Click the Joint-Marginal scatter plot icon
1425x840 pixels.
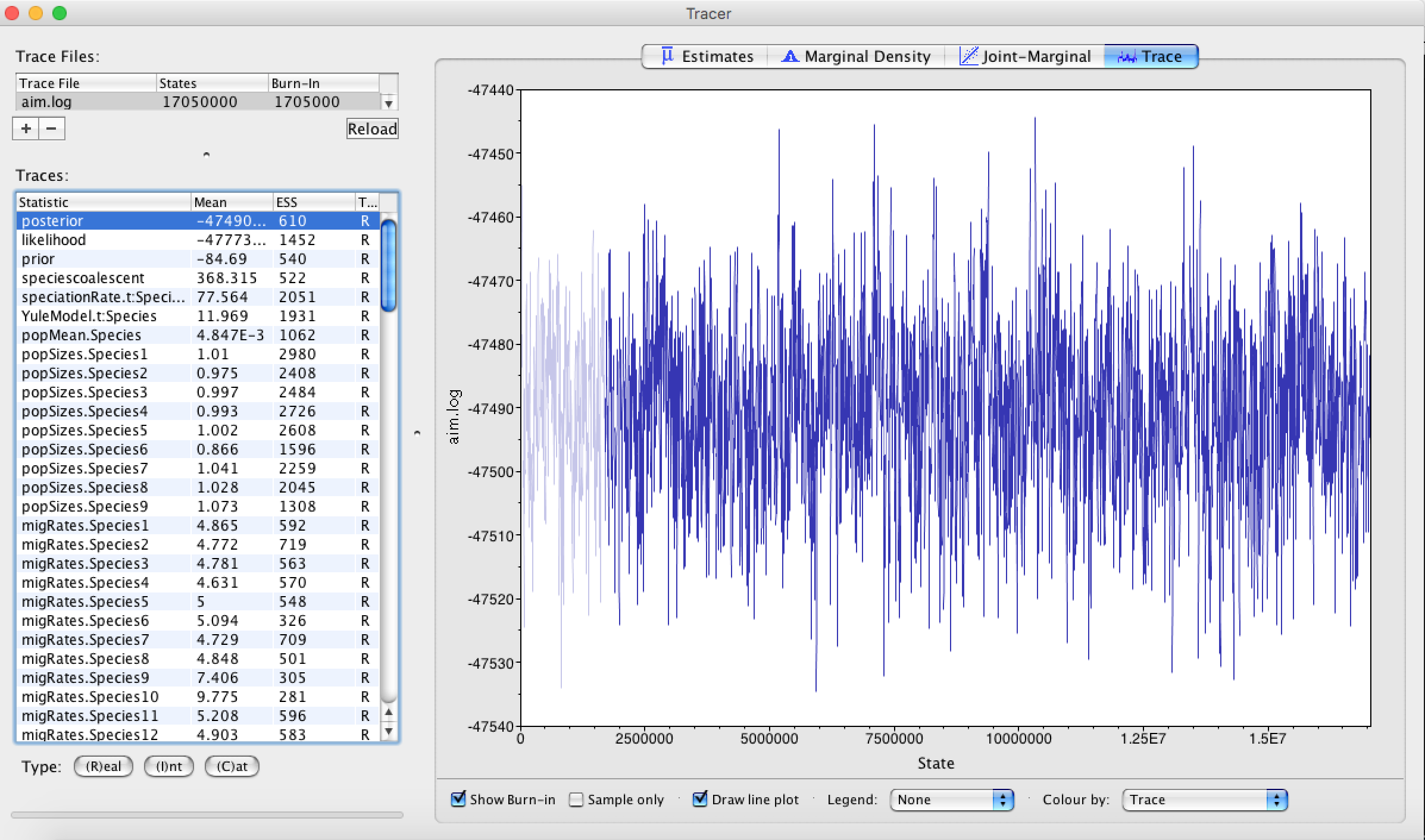click(x=968, y=56)
